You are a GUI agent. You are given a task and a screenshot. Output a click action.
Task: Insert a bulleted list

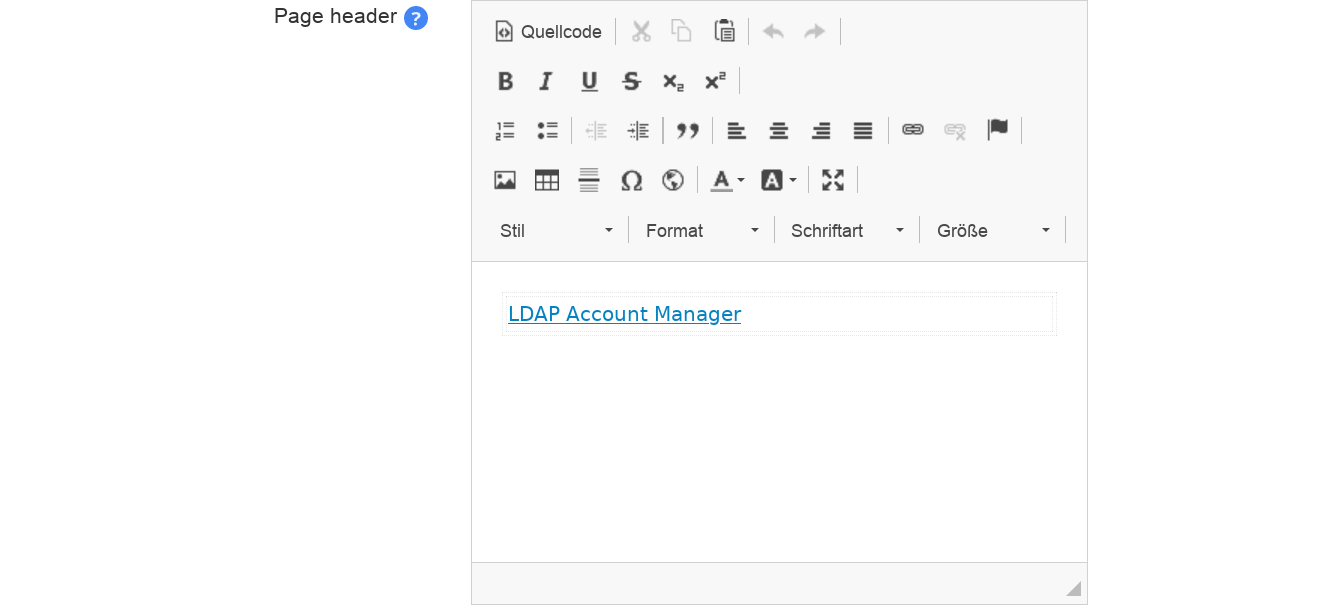(x=547, y=130)
